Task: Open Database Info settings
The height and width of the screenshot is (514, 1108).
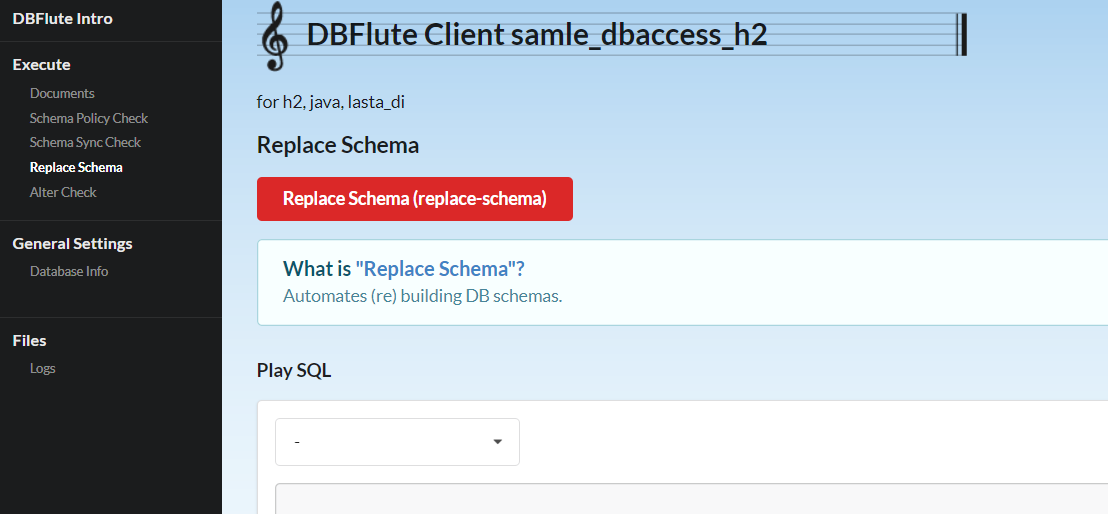Action: point(69,271)
